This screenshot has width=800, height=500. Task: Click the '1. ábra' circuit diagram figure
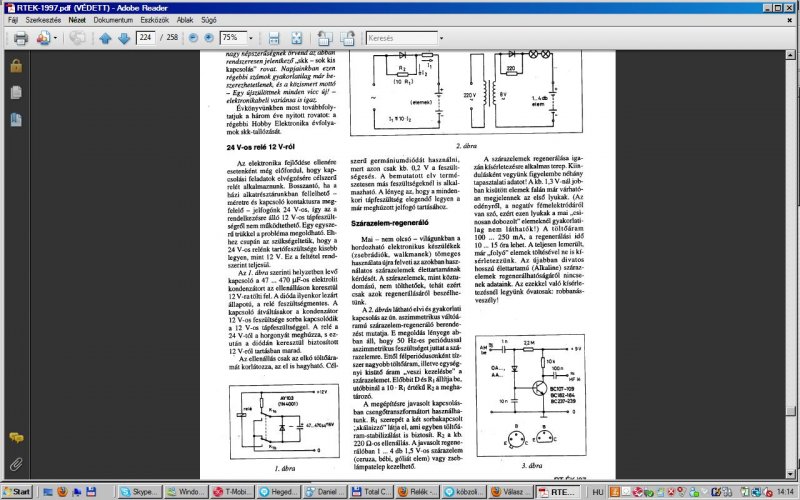[x=284, y=422]
